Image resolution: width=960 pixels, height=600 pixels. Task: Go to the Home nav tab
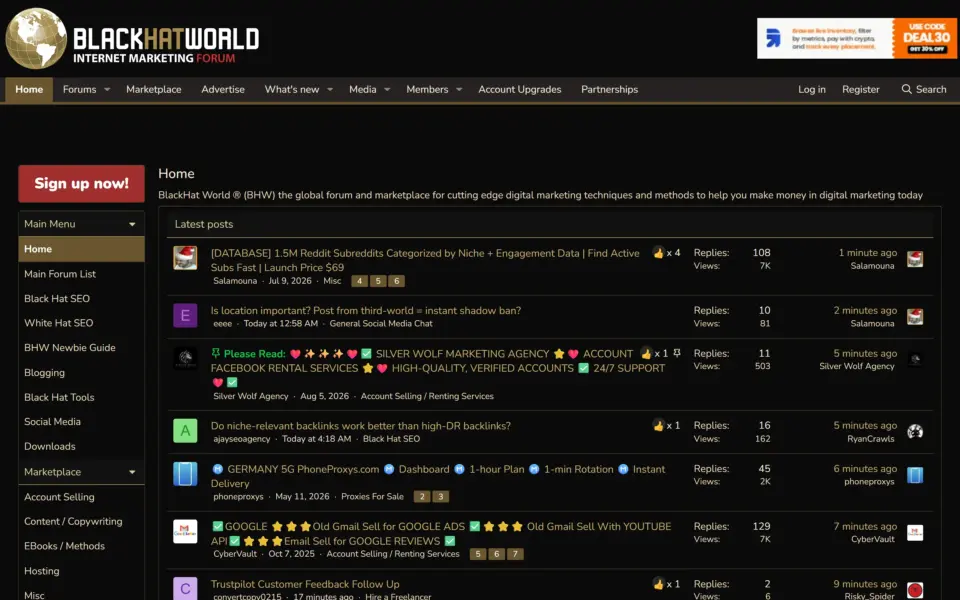[x=29, y=89]
